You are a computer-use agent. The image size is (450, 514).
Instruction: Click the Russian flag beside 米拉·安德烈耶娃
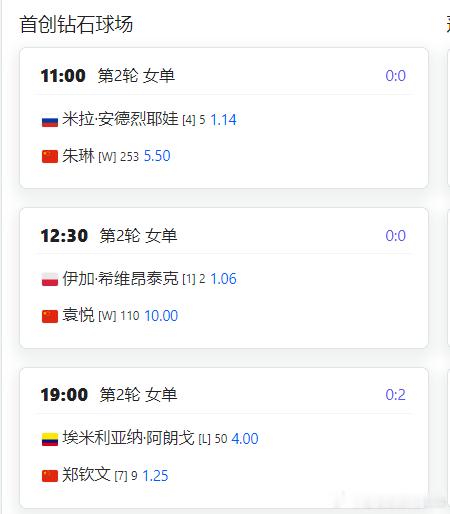pos(50,121)
